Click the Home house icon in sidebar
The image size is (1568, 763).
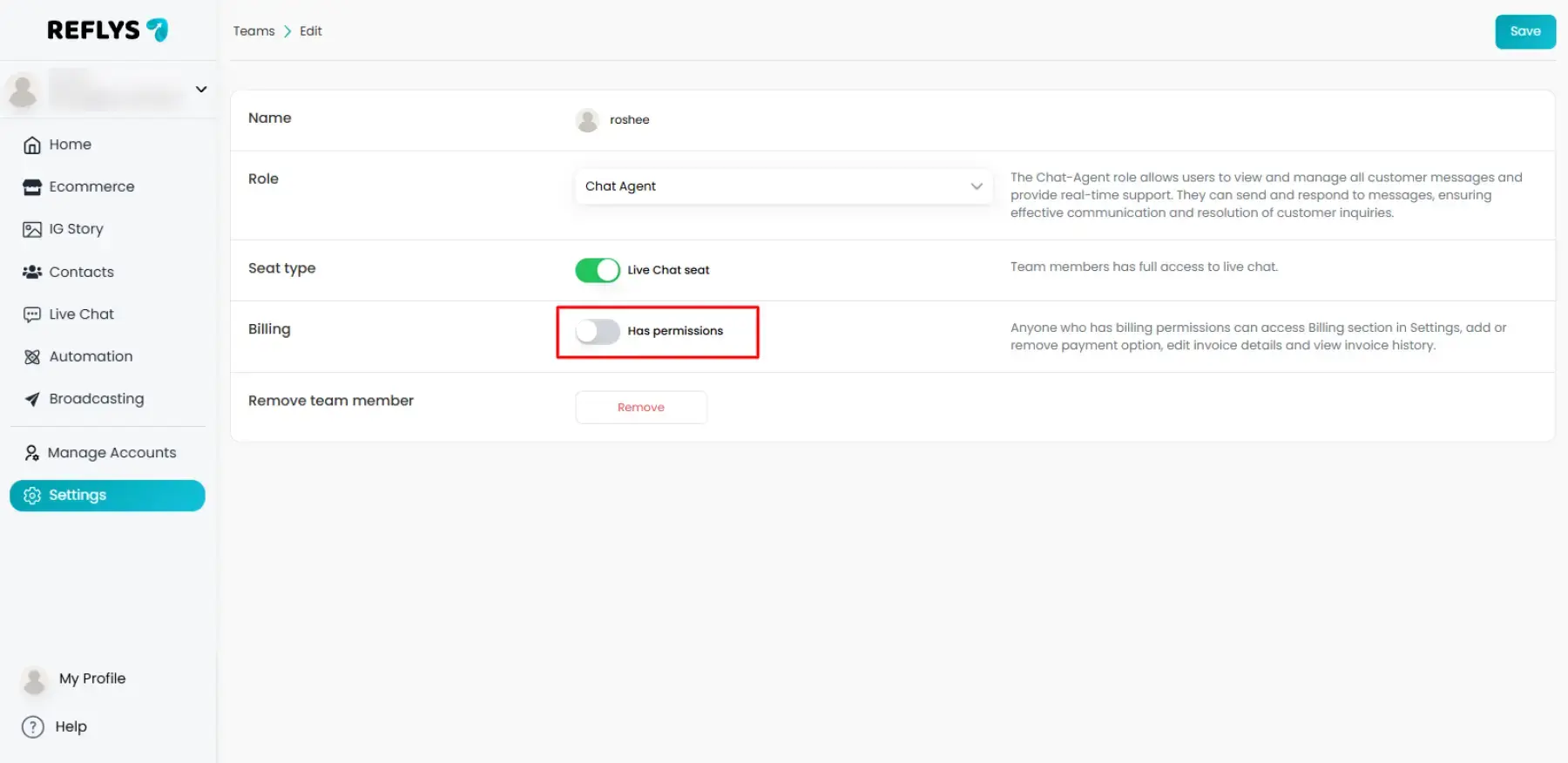coord(32,145)
